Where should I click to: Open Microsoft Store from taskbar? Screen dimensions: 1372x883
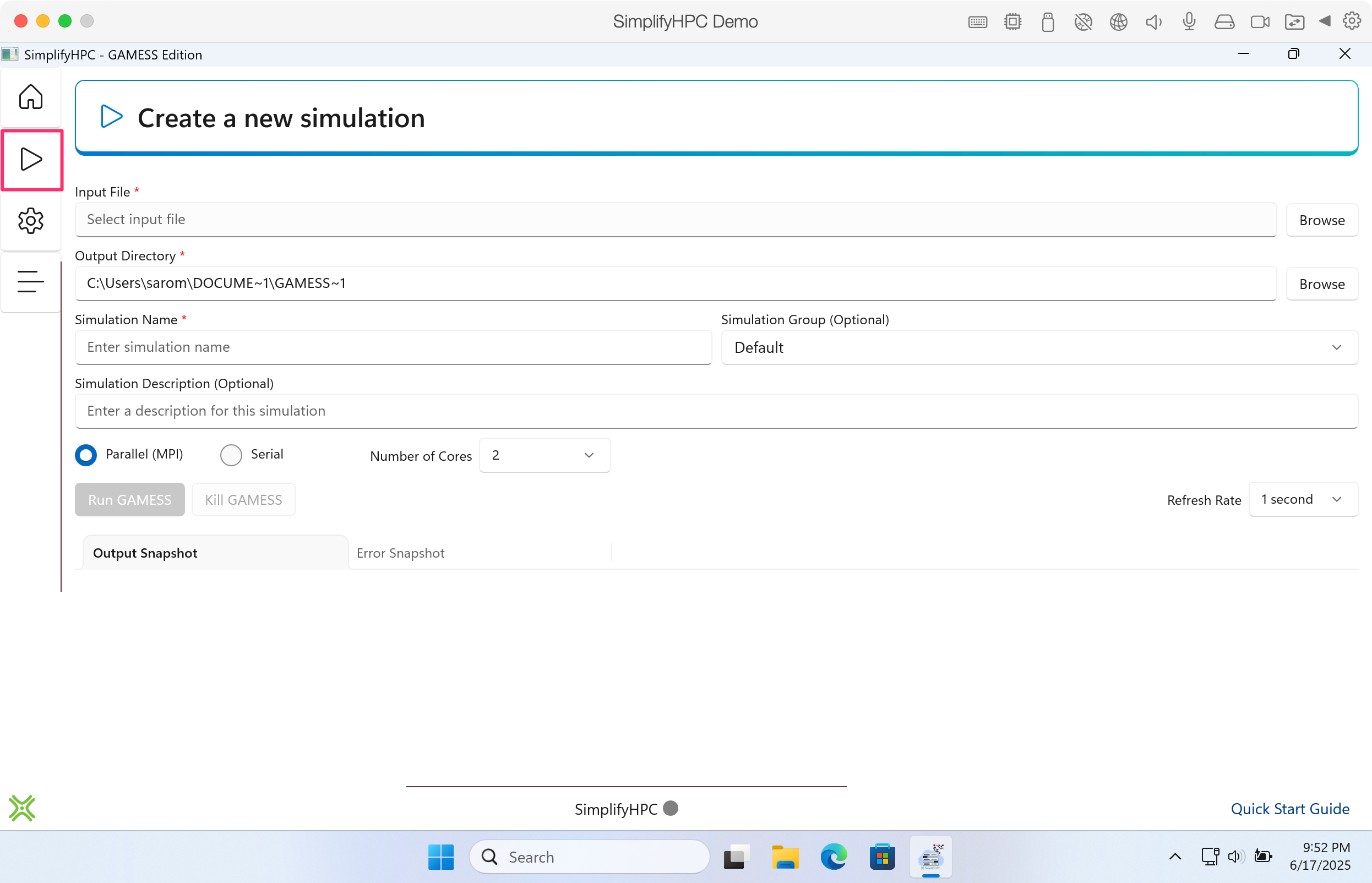click(882, 857)
